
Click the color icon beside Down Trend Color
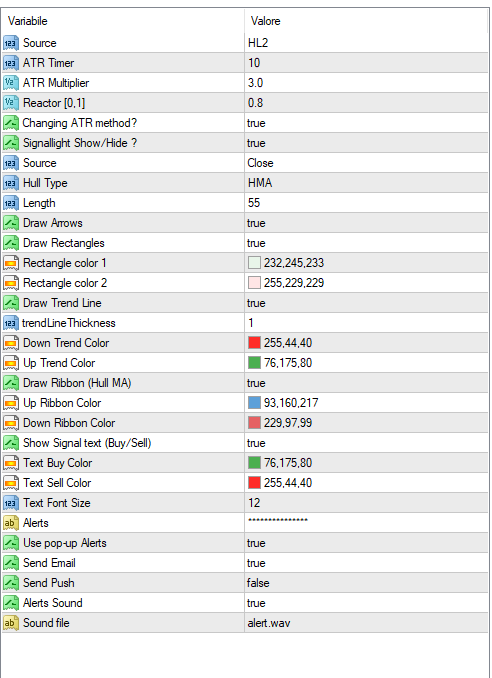pyautogui.click(x=10, y=343)
